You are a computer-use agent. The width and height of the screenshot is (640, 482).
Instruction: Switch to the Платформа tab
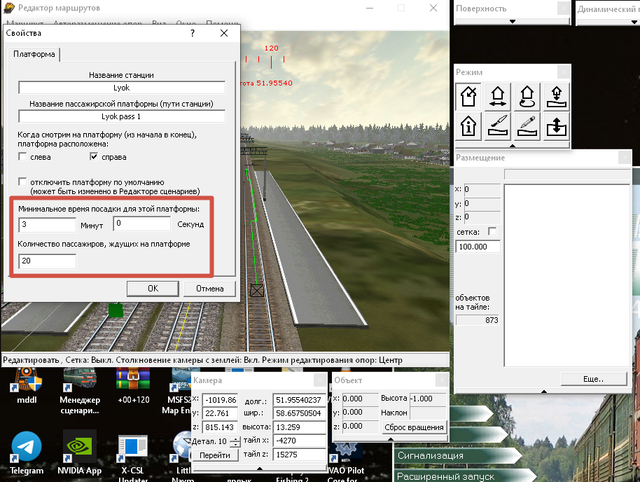(34, 54)
